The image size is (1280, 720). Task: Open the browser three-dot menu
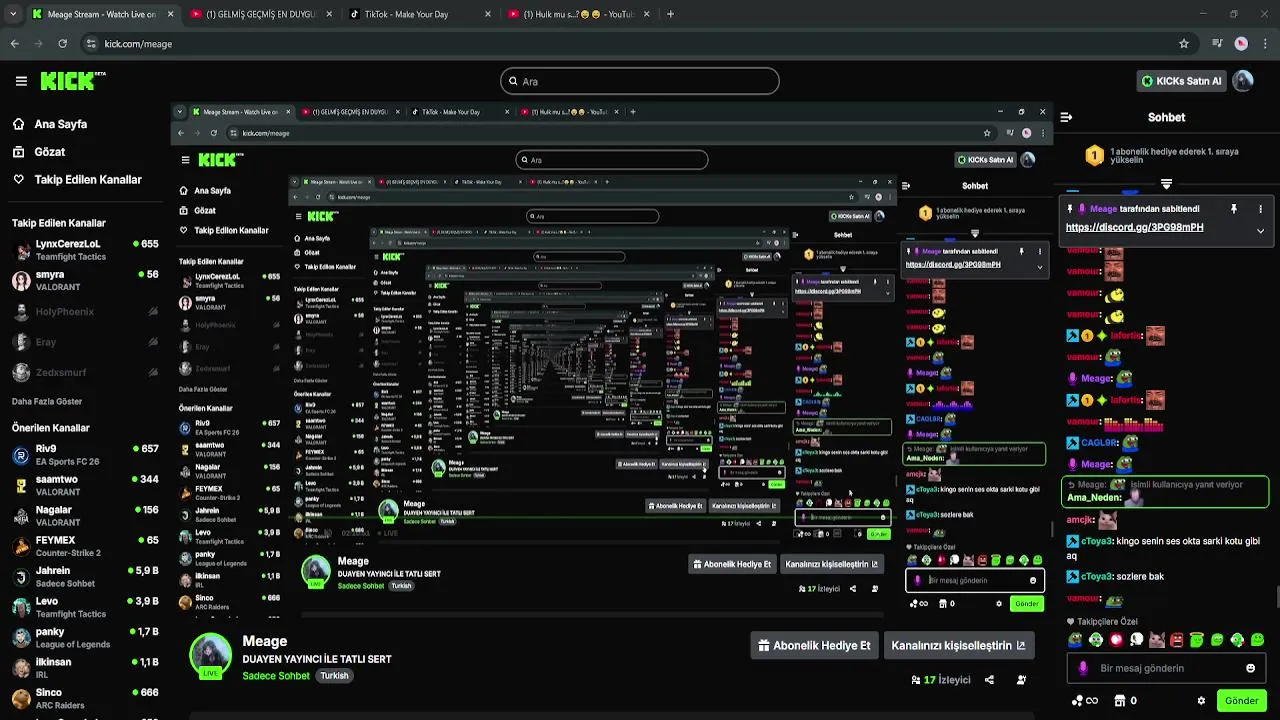pos(1265,44)
